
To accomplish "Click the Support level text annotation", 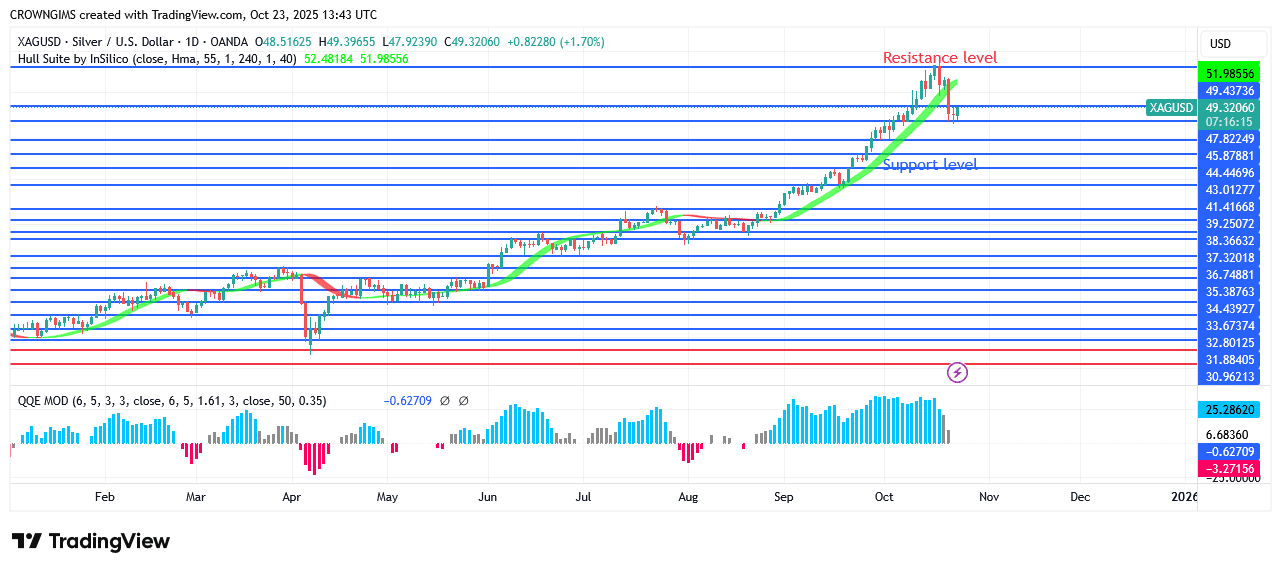I will pyautogui.click(x=929, y=165).
